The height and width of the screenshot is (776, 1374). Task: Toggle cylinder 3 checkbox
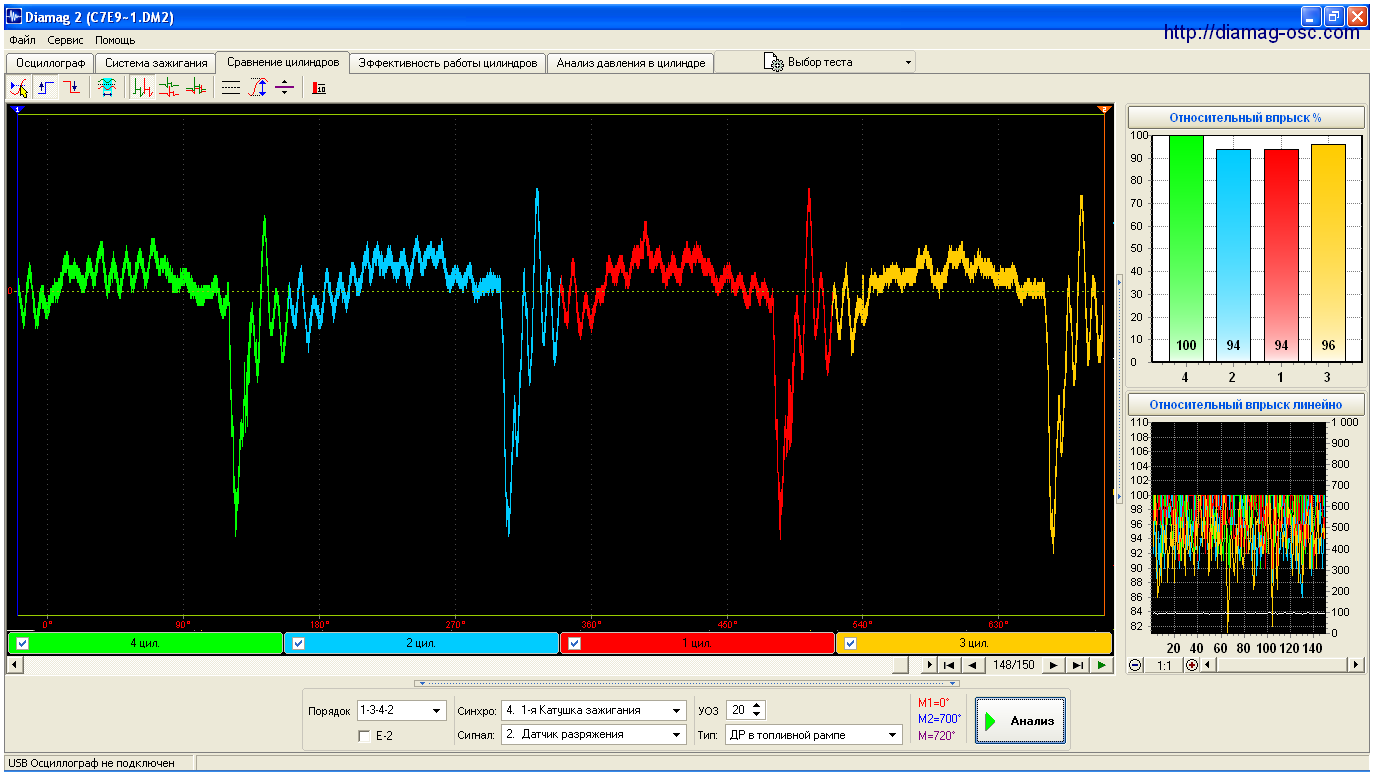[851, 643]
